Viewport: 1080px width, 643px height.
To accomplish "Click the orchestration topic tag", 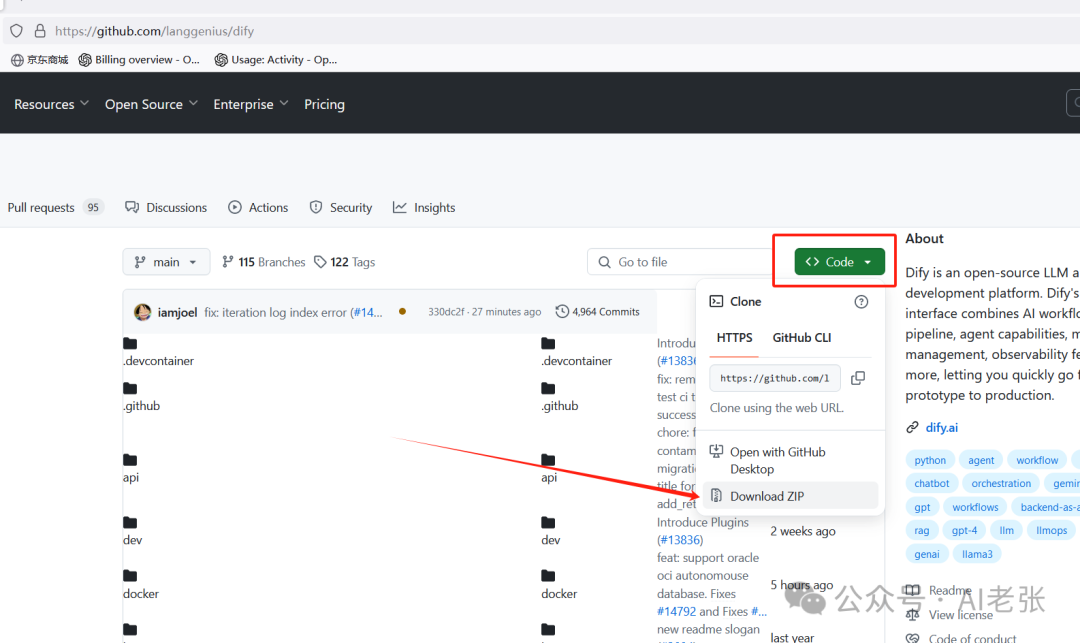I will pos(1001,483).
